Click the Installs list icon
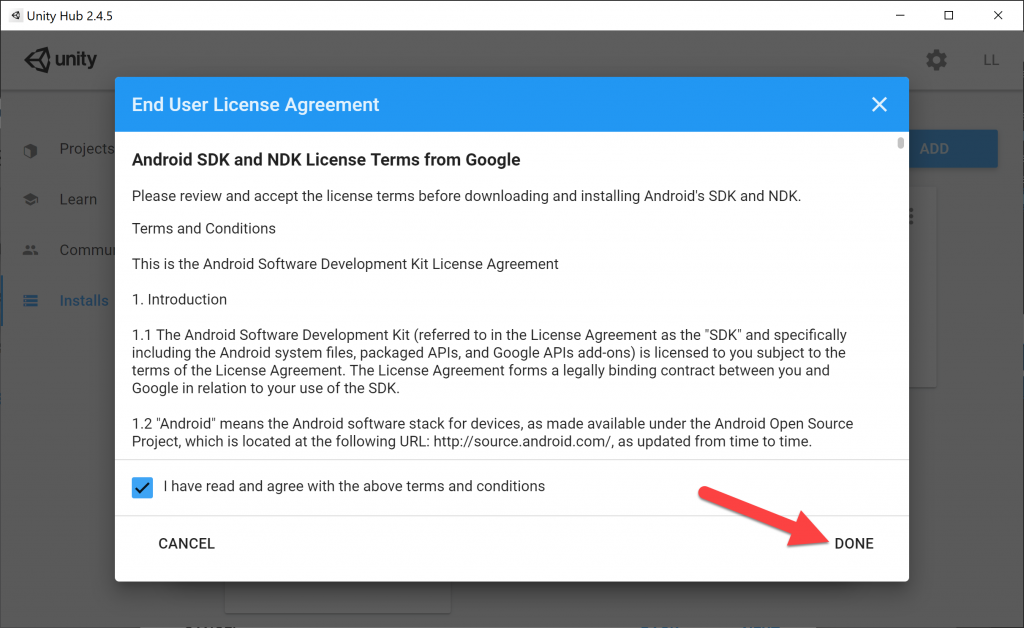The width and height of the screenshot is (1024, 628). click(31, 301)
